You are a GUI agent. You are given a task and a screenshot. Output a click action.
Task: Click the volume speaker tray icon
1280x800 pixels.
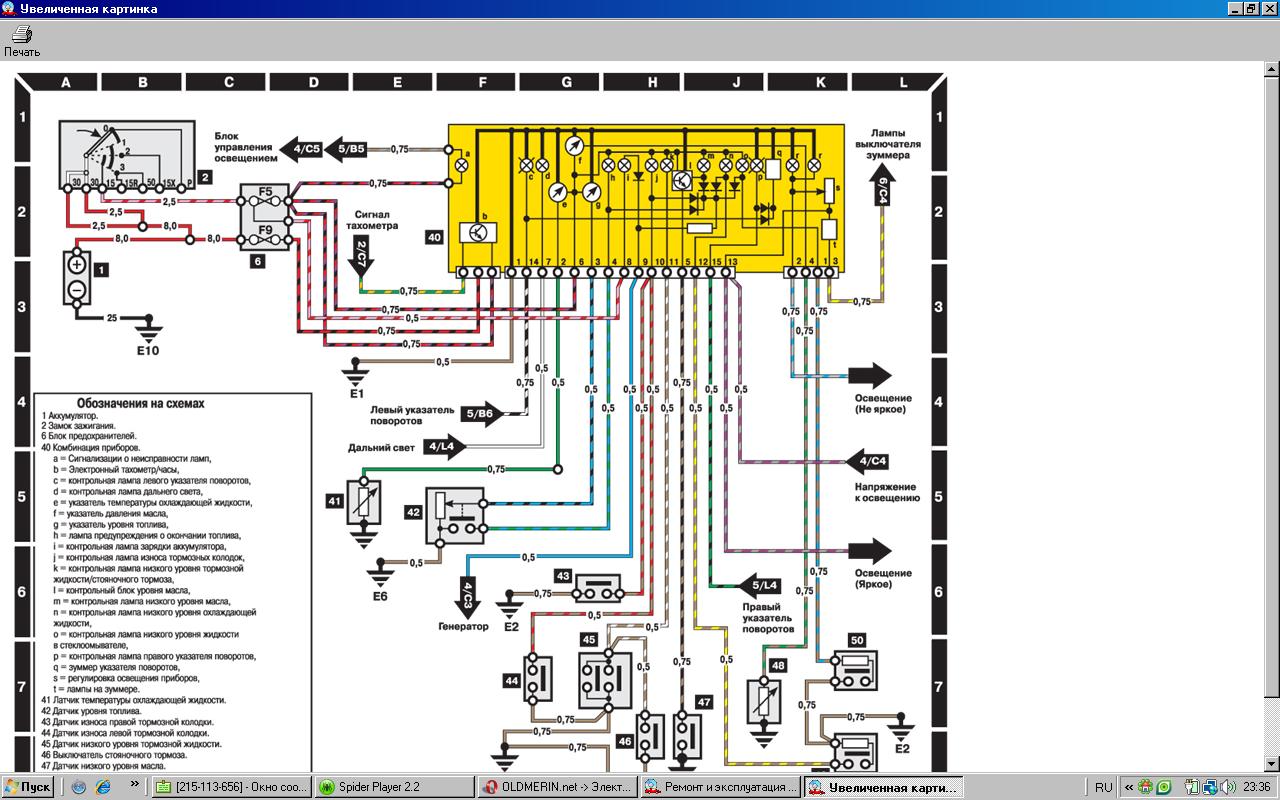[x=1226, y=787]
